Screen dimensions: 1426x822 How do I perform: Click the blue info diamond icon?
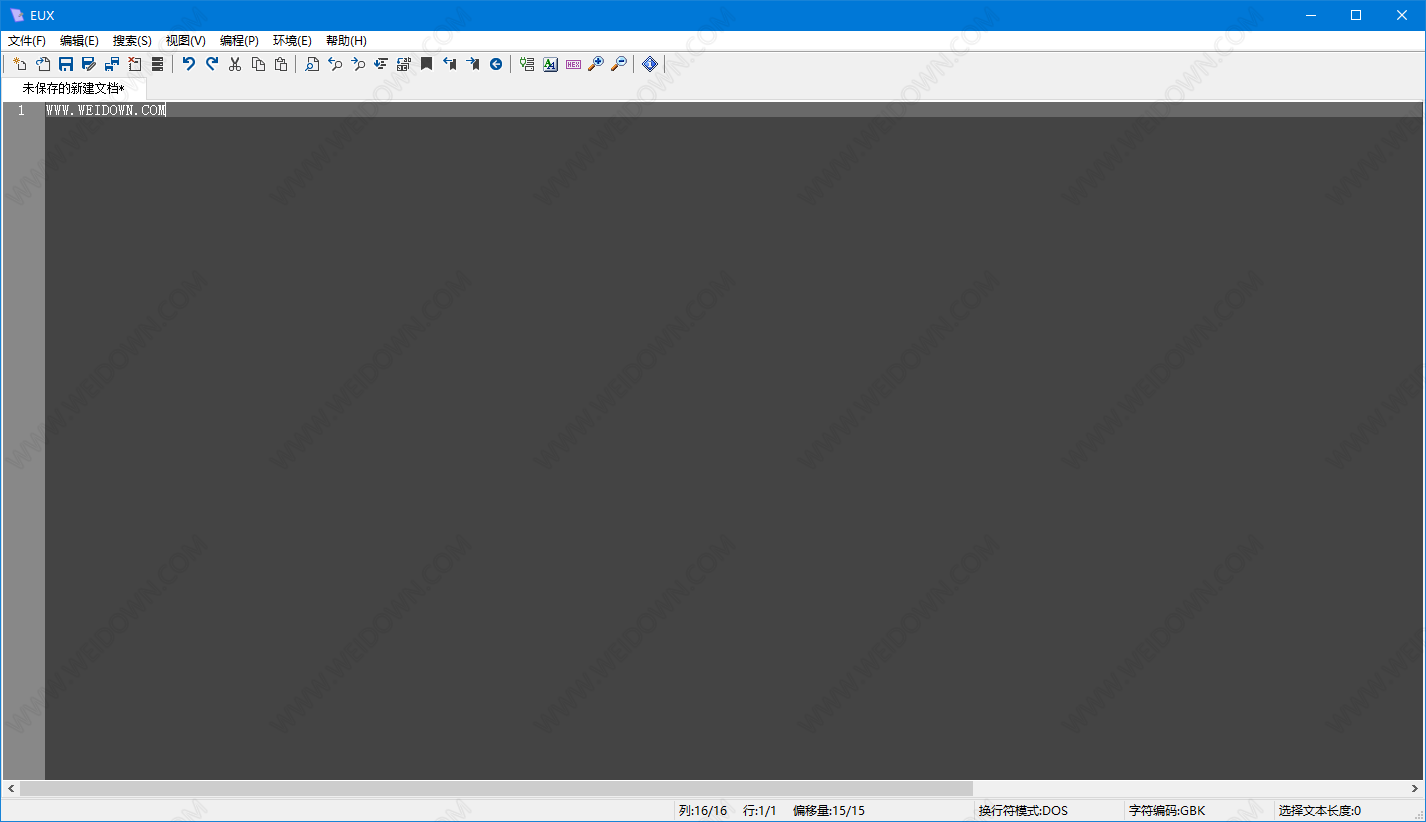tap(650, 64)
